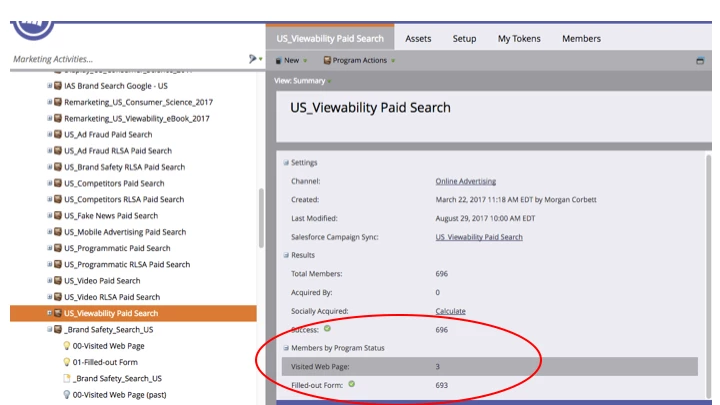The width and height of the screenshot is (720, 405).
Task: Click Calculate for Socially Acquired
Action: pyautogui.click(x=450, y=311)
